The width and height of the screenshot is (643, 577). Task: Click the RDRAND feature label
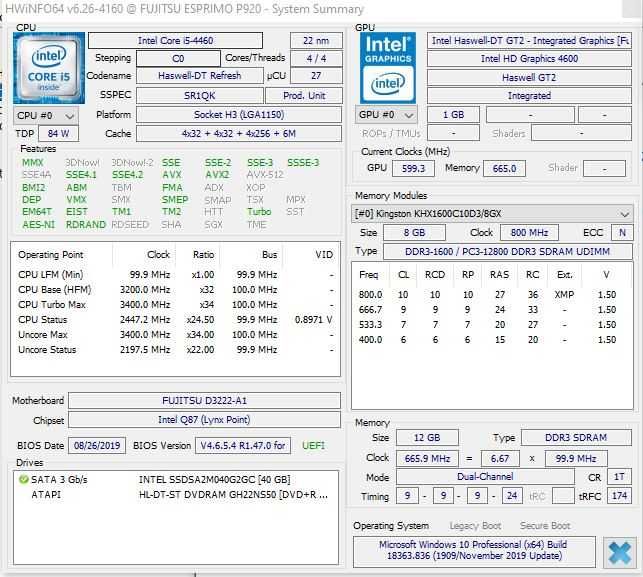coord(86,225)
